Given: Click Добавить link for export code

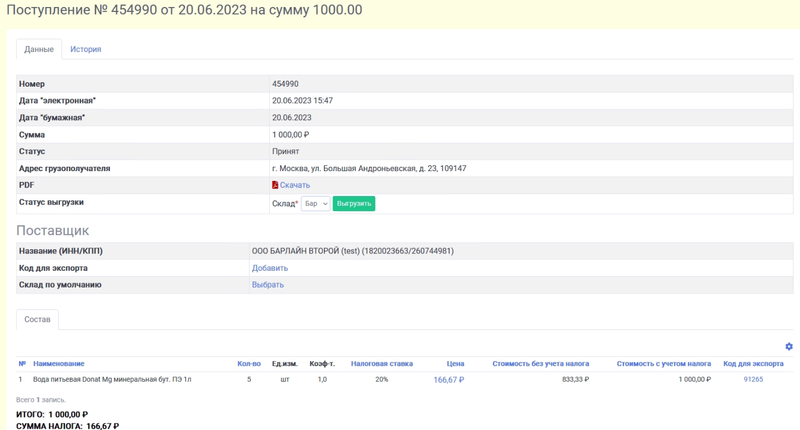Looking at the screenshot, I should 270,268.
